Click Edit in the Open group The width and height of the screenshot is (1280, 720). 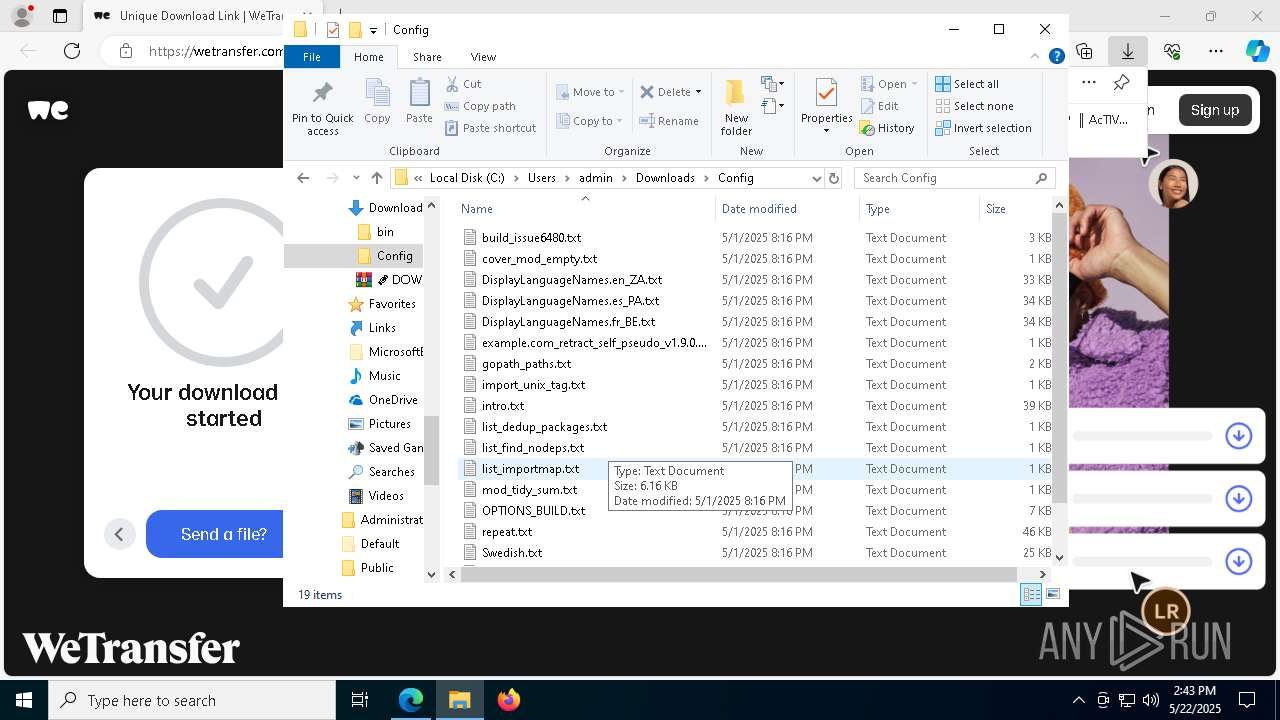coord(879,106)
